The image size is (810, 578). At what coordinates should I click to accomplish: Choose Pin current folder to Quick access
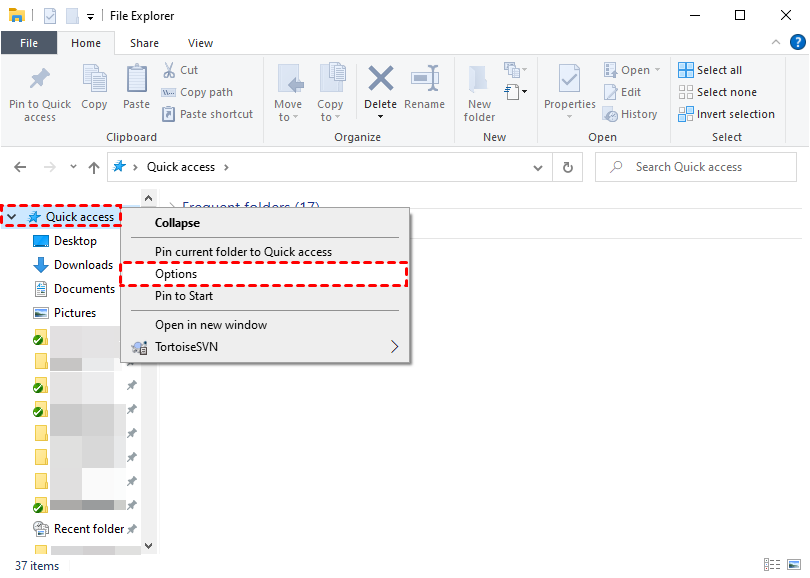[265, 252]
